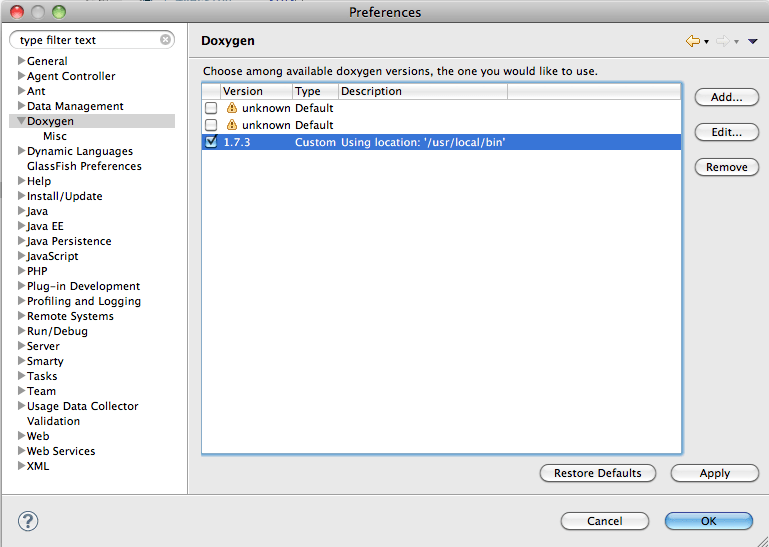Expand the Install/Update node
The width and height of the screenshot is (769, 547).
(21, 196)
